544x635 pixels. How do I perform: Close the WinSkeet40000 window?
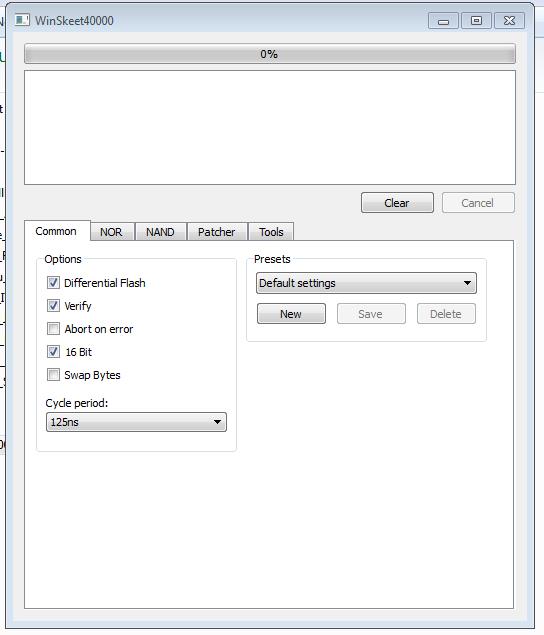pyautogui.click(x=510, y=21)
